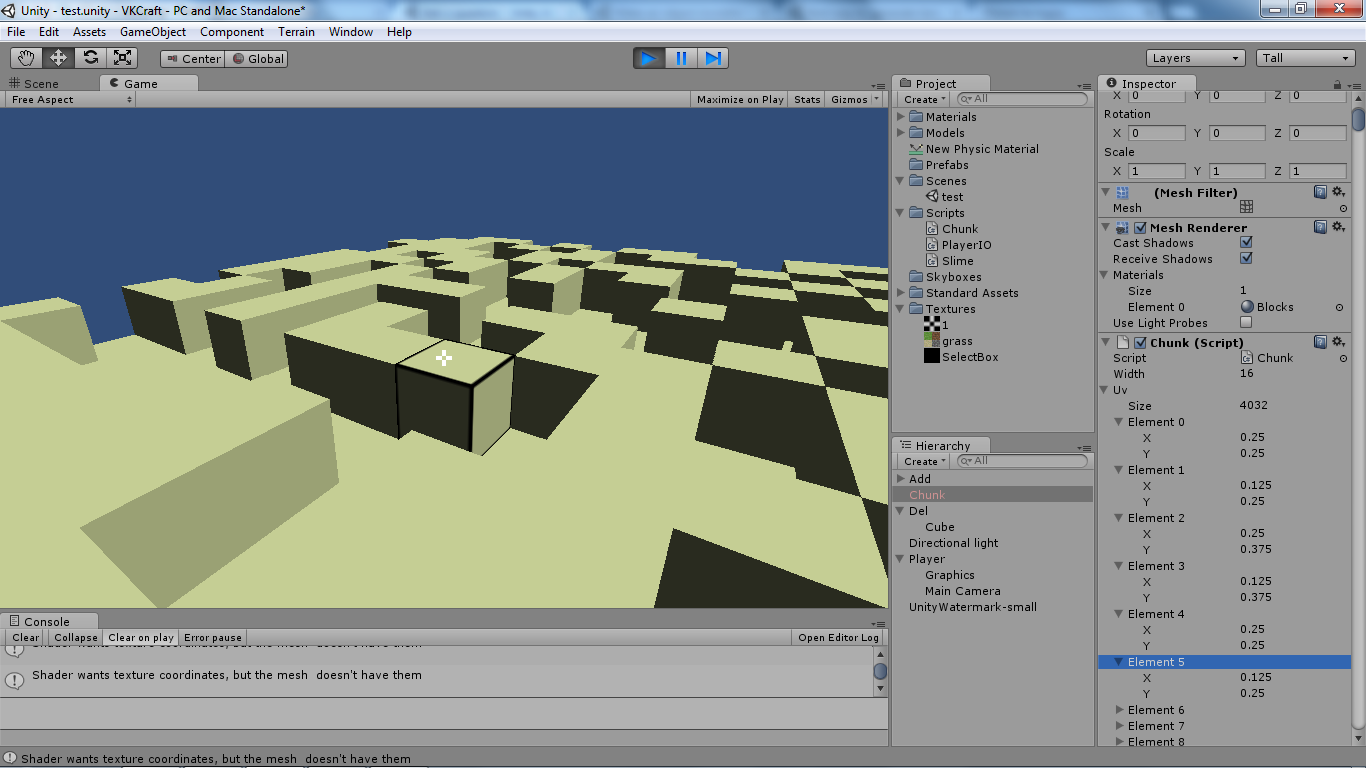Open the Component menu
This screenshot has width=1366, height=768.
click(232, 32)
